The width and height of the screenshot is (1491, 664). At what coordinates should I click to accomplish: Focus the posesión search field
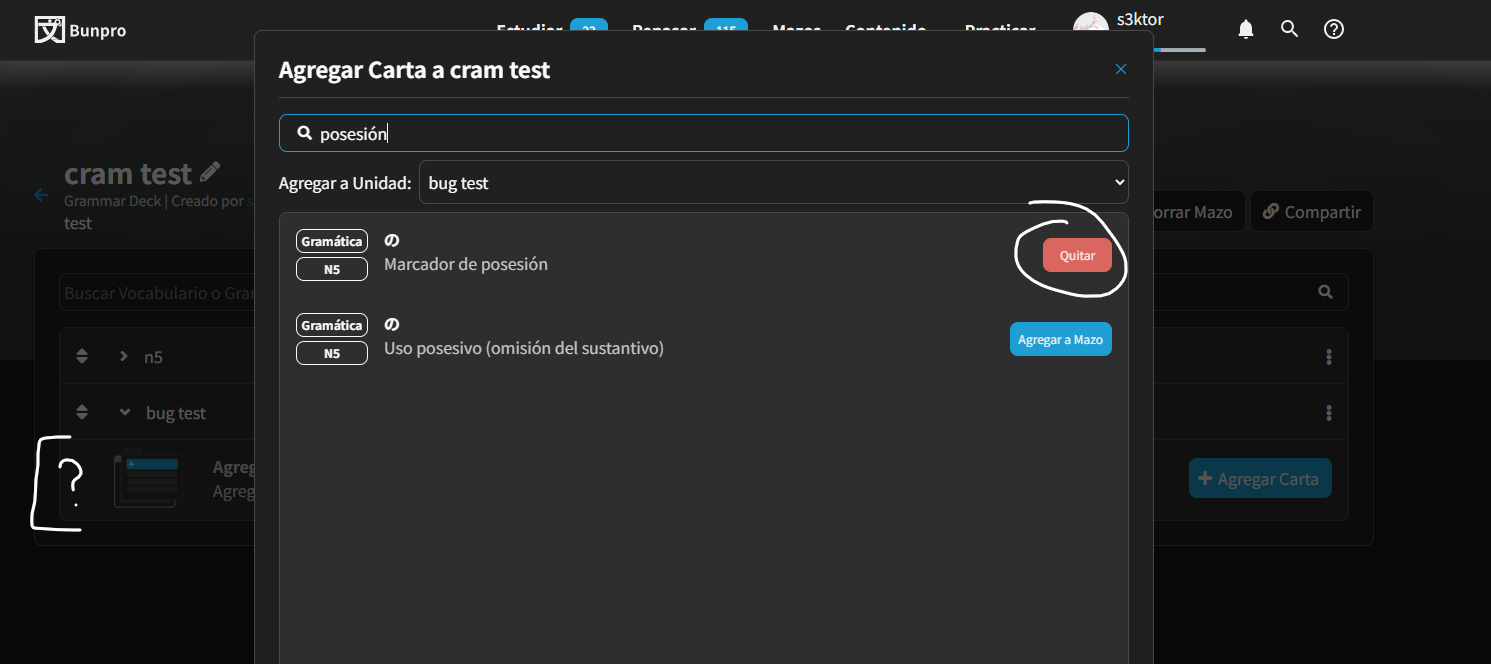pyautogui.click(x=703, y=133)
